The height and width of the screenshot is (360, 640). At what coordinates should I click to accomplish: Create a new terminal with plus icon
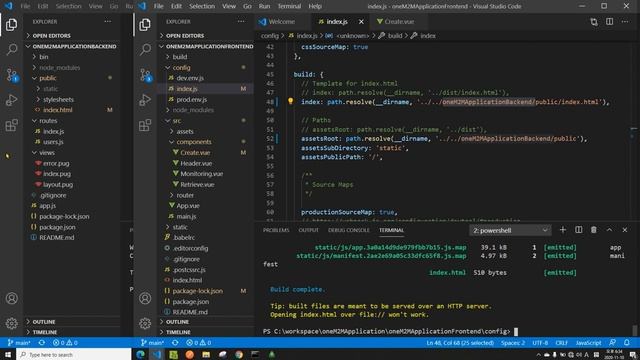coord(562,230)
